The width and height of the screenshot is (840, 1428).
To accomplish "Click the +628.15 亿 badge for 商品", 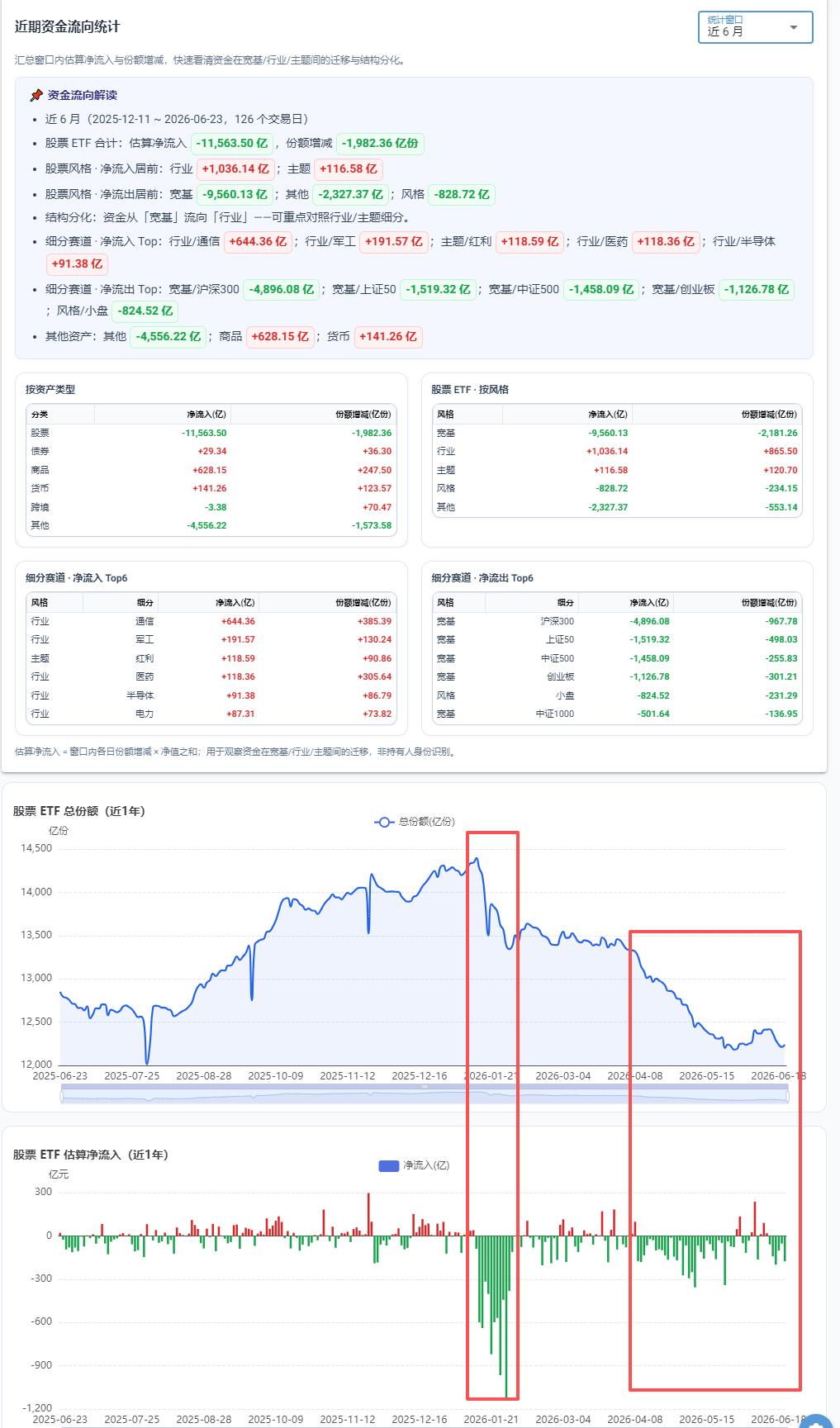I will 279,337.
